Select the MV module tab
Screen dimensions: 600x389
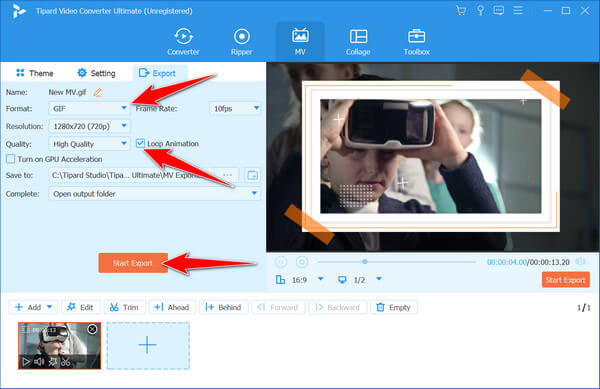click(x=300, y=42)
